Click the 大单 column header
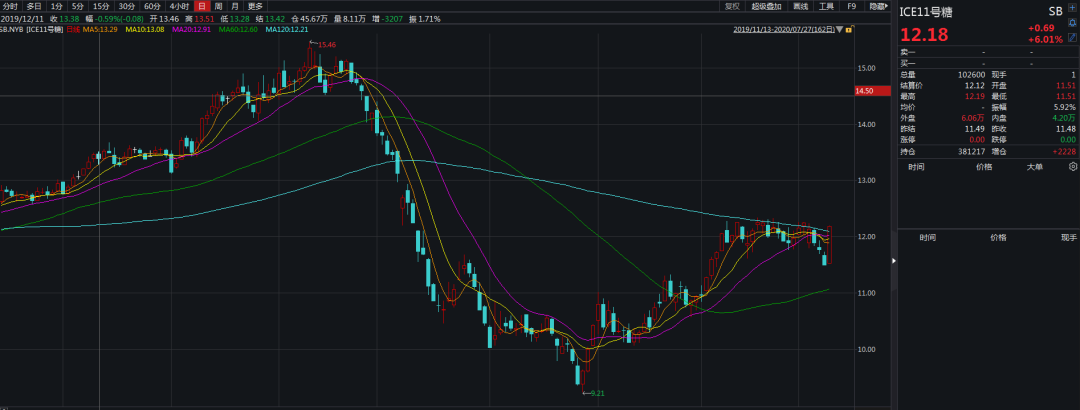Screen dimensions: 1080x410 tap(1035, 167)
